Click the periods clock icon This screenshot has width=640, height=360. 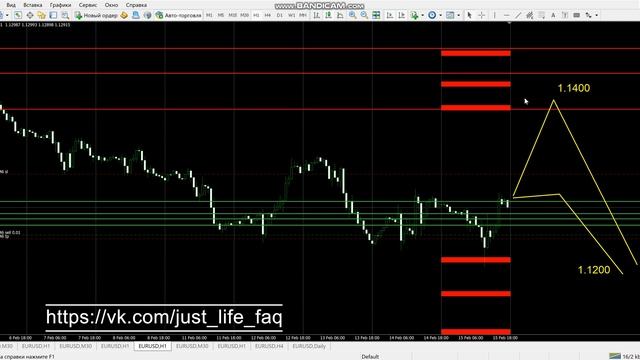[x=432, y=15]
